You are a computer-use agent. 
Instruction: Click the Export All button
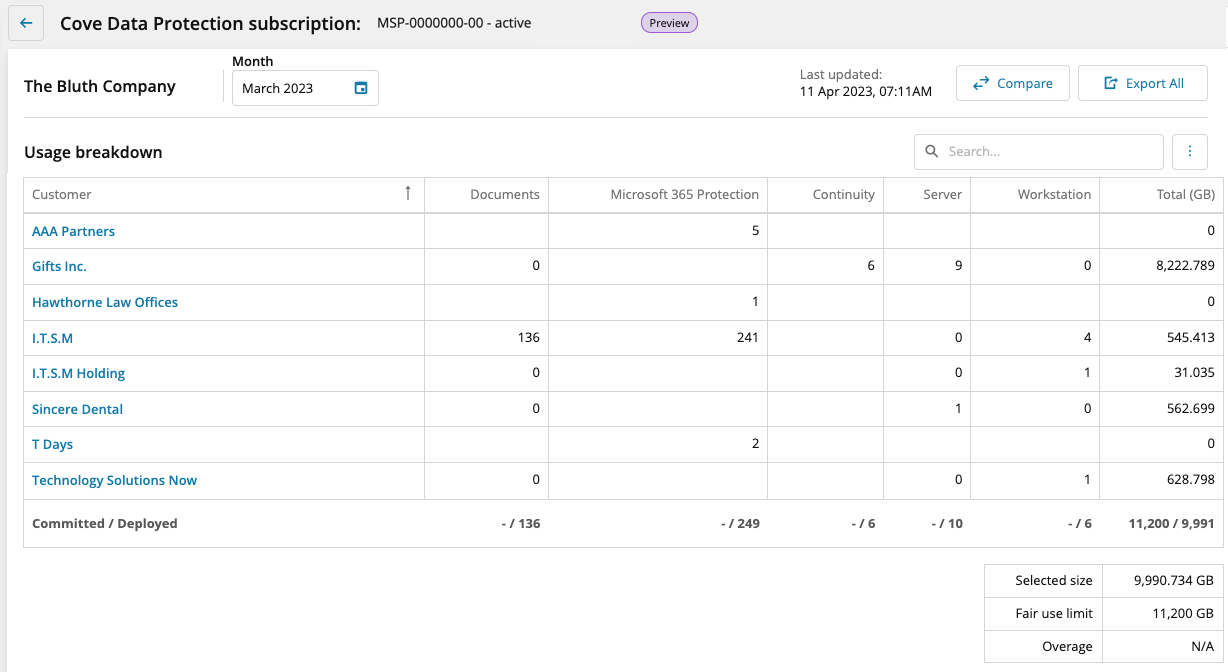click(x=1142, y=84)
